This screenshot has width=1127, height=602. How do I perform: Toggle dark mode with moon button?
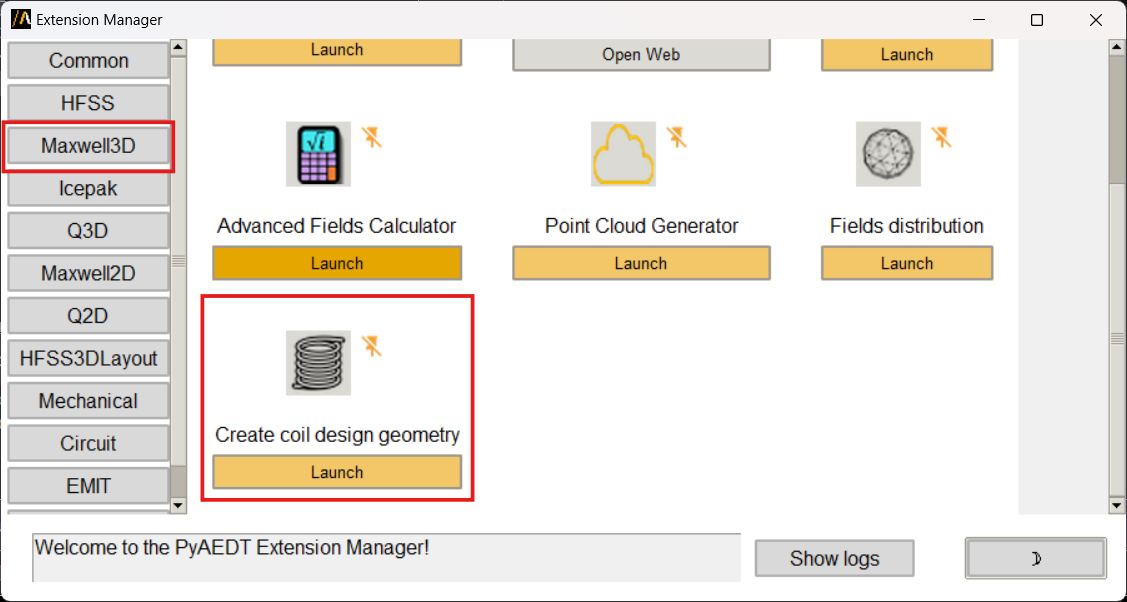tap(1035, 559)
